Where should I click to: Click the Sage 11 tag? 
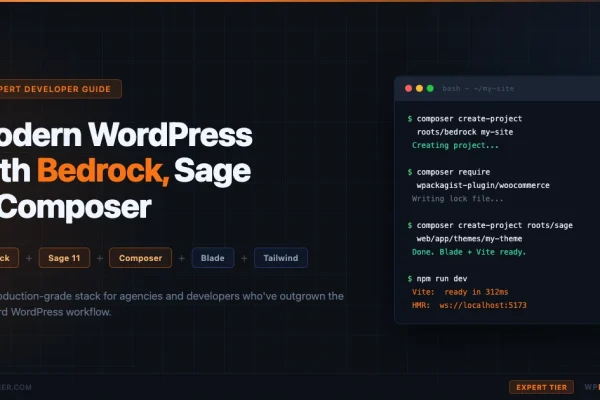coord(64,258)
